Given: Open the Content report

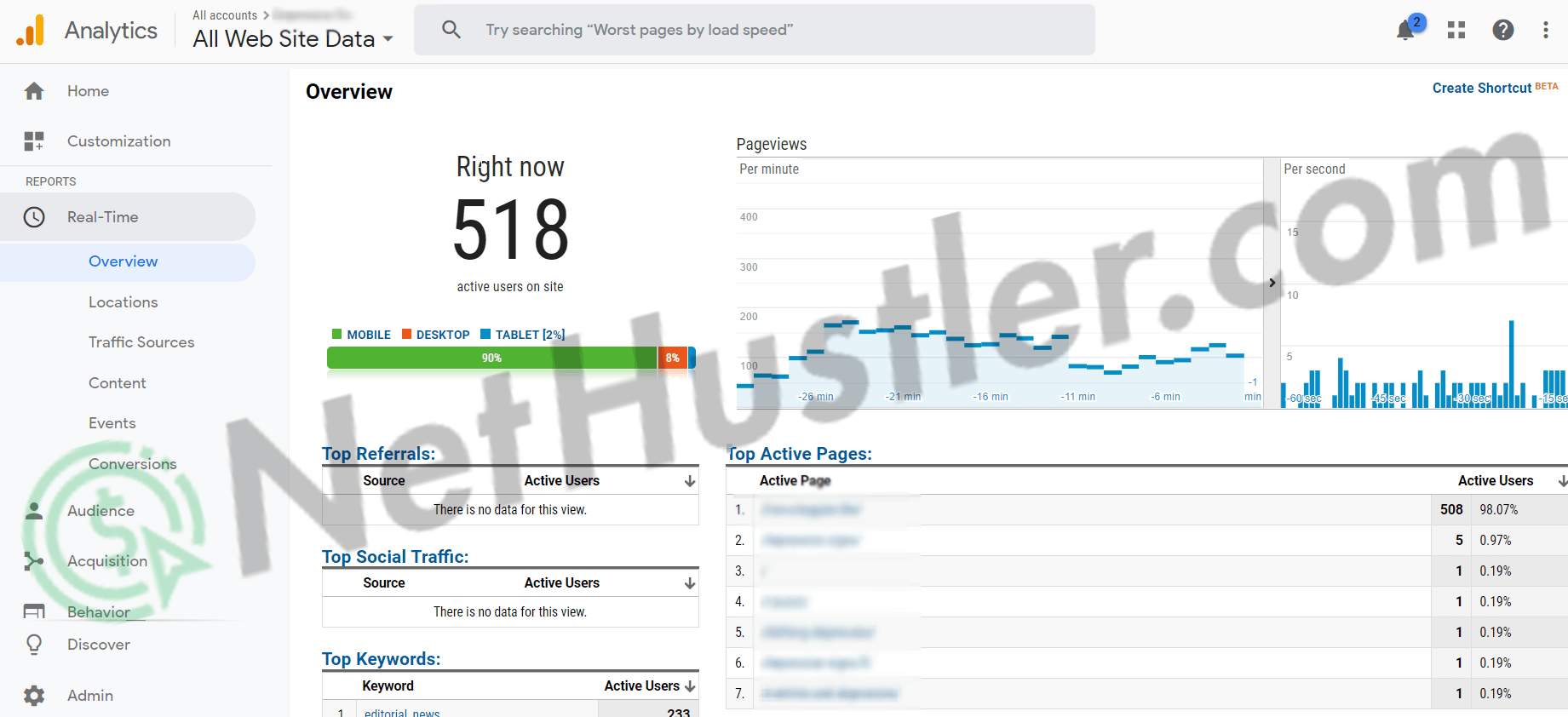Looking at the screenshot, I should (118, 383).
